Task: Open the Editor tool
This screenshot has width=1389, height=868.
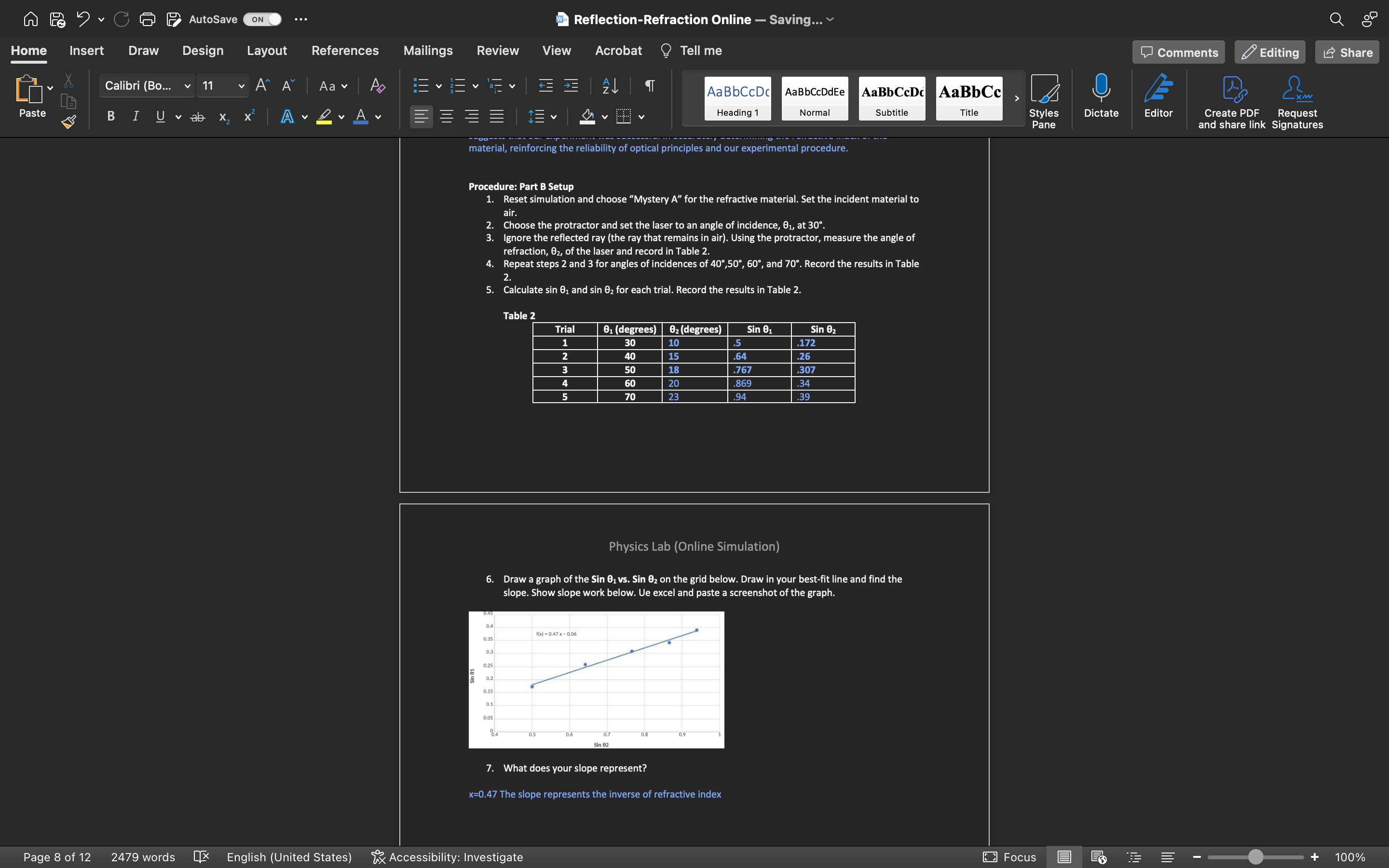Action: click(x=1157, y=95)
